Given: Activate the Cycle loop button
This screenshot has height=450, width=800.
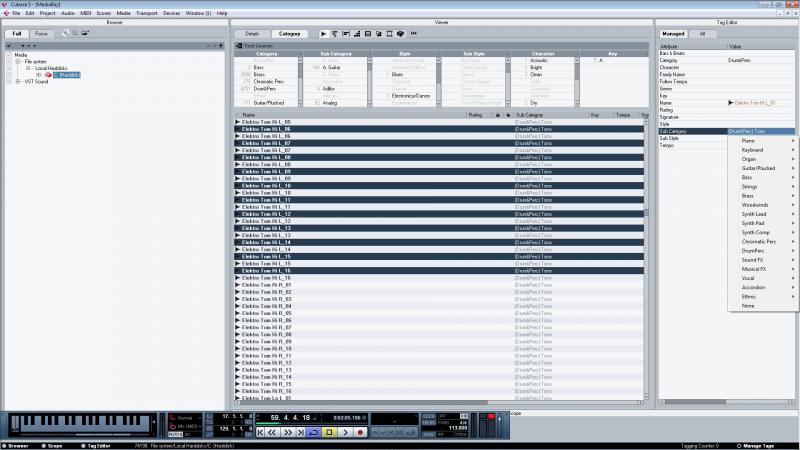Looking at the screenshot, I should pos(314,433).
